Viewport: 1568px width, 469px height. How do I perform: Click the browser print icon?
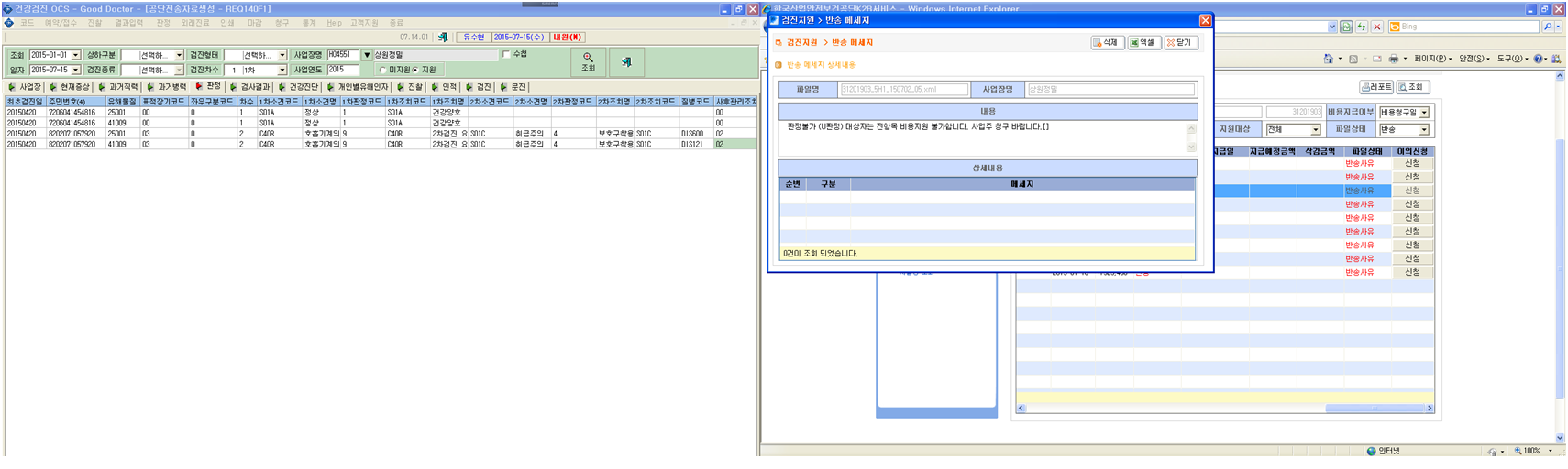click(x=1394, y=59)
